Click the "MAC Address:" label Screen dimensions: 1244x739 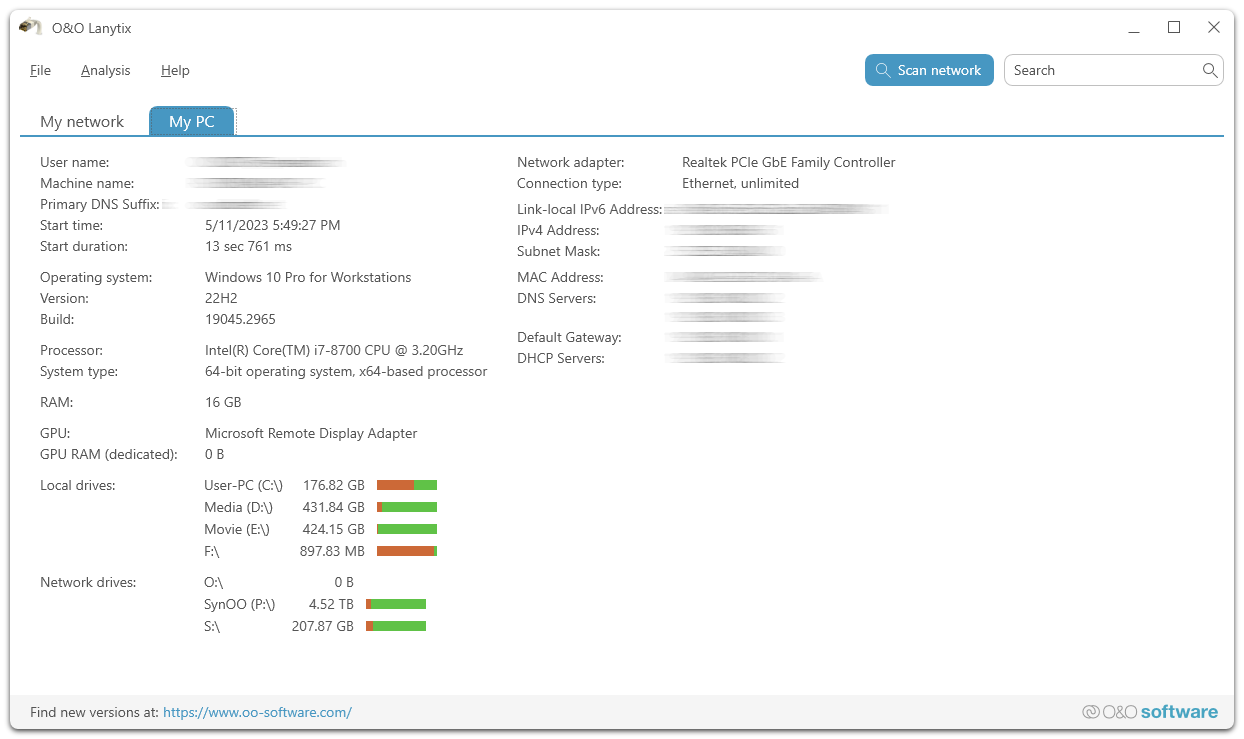[x=560, y=277]
